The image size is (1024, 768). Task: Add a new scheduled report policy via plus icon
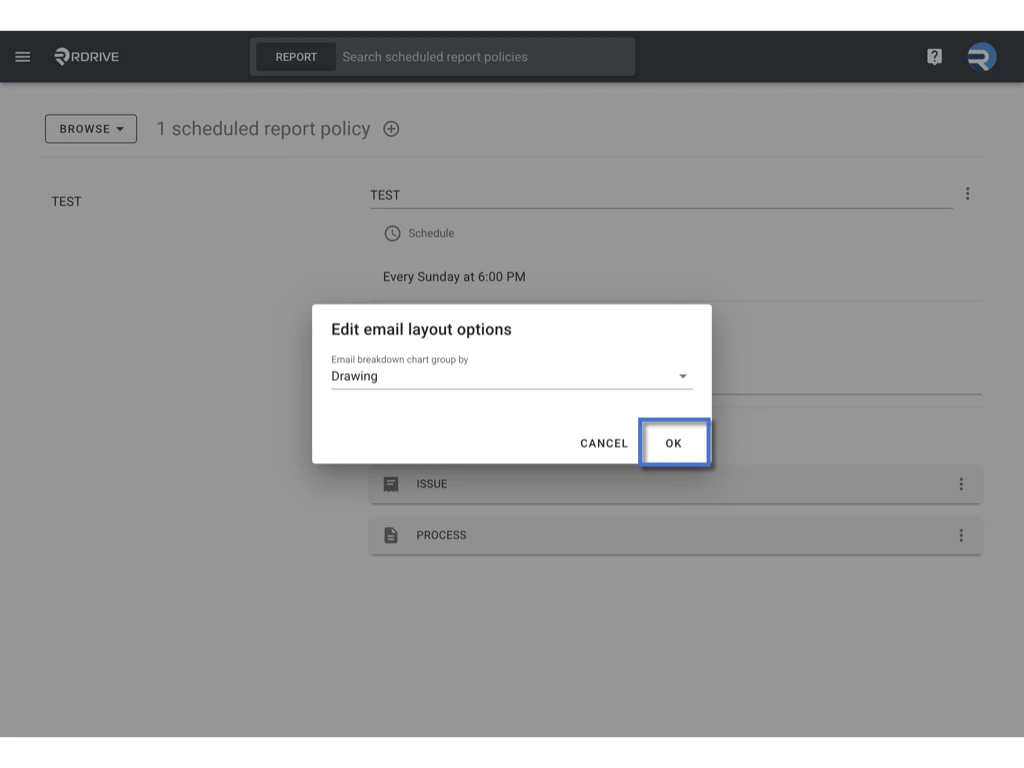tap(391, 128)
